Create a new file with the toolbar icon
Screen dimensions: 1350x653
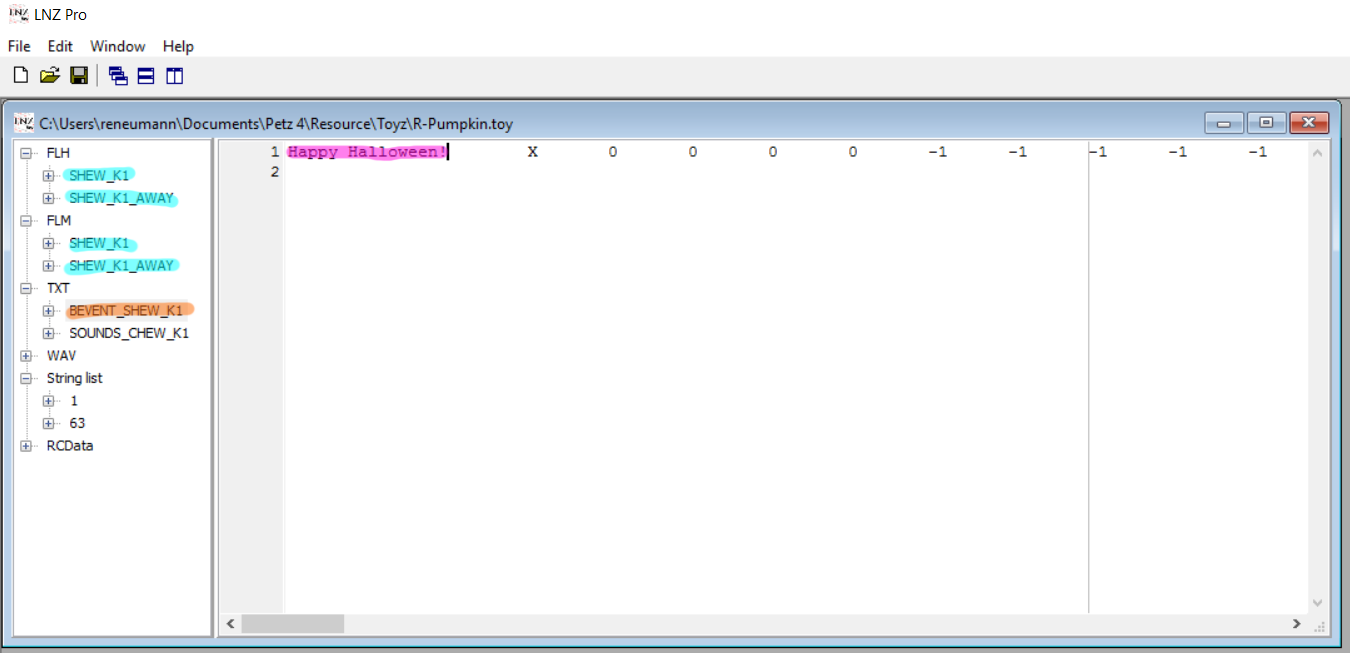[x=20, y=75]
